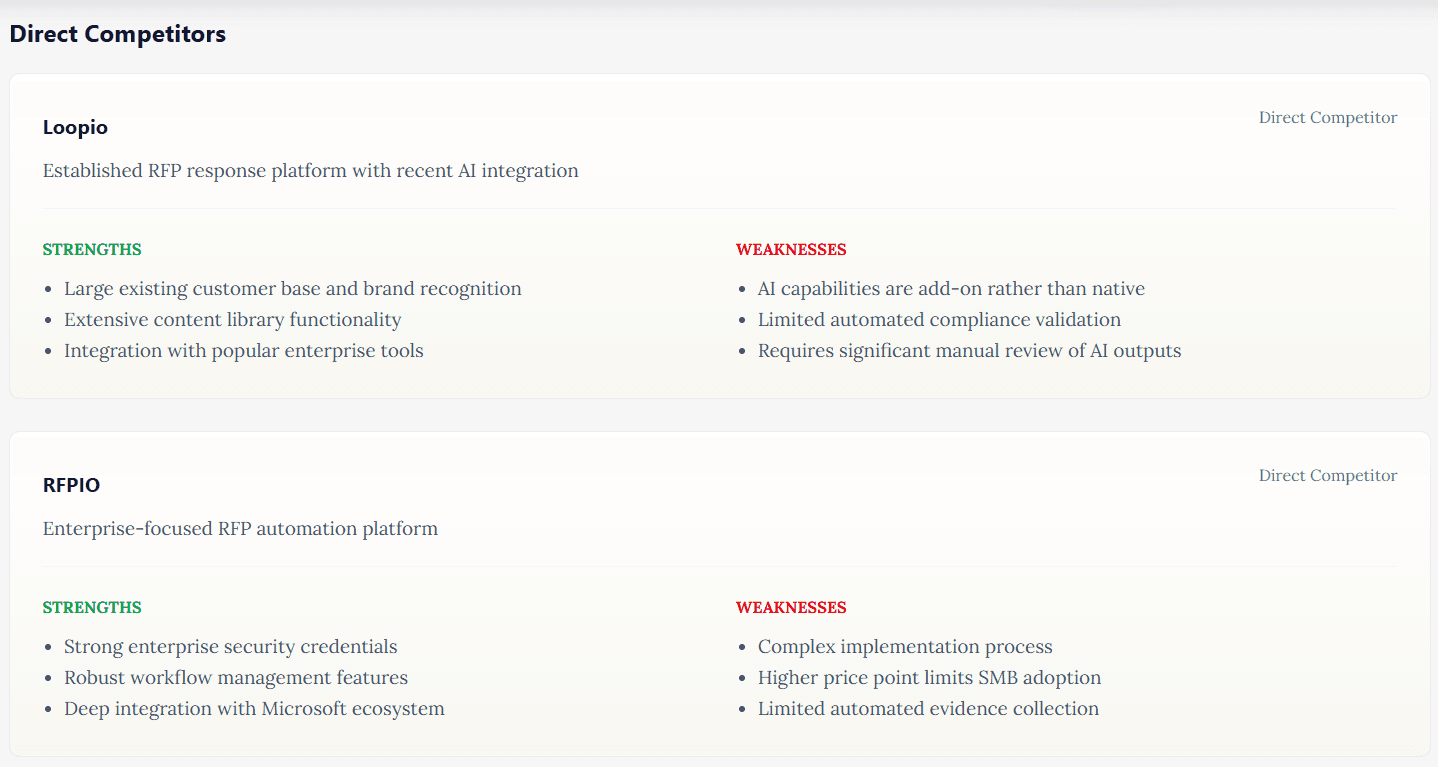The width and height of the screenshot is (1438, 767).
Task: Click the Direct Competitor badge on Loopio card
Action: (1327, 118)
